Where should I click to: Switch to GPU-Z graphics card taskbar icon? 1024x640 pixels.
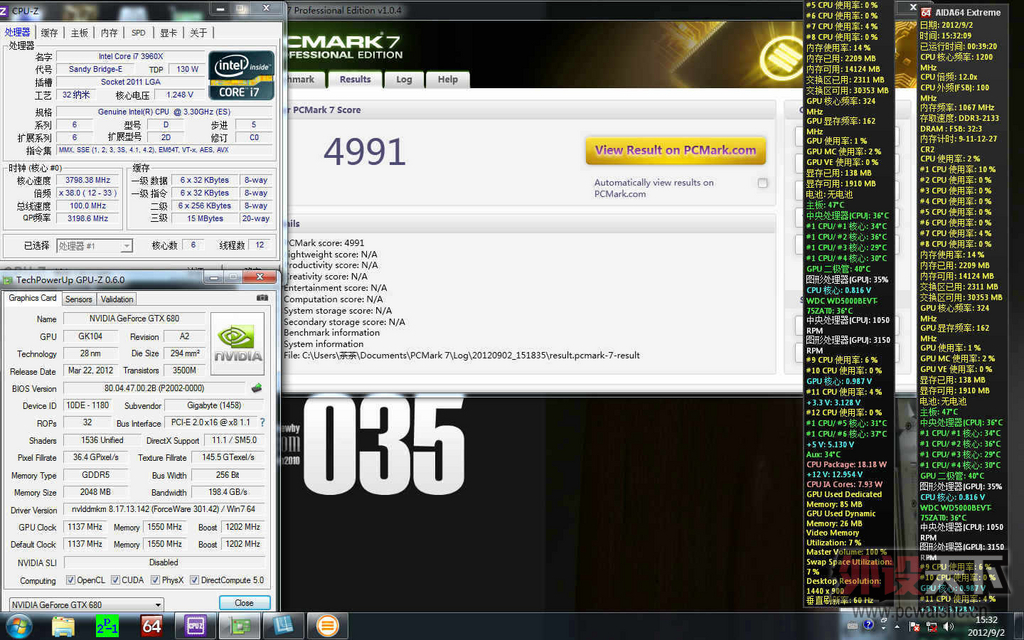(239, 626)
